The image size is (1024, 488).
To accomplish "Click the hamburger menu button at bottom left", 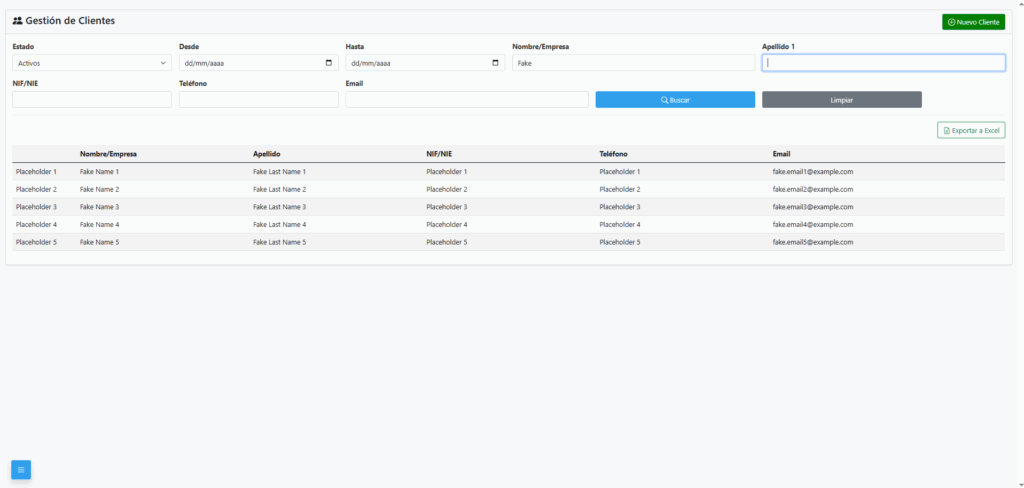I will click(x=21, y=469).
